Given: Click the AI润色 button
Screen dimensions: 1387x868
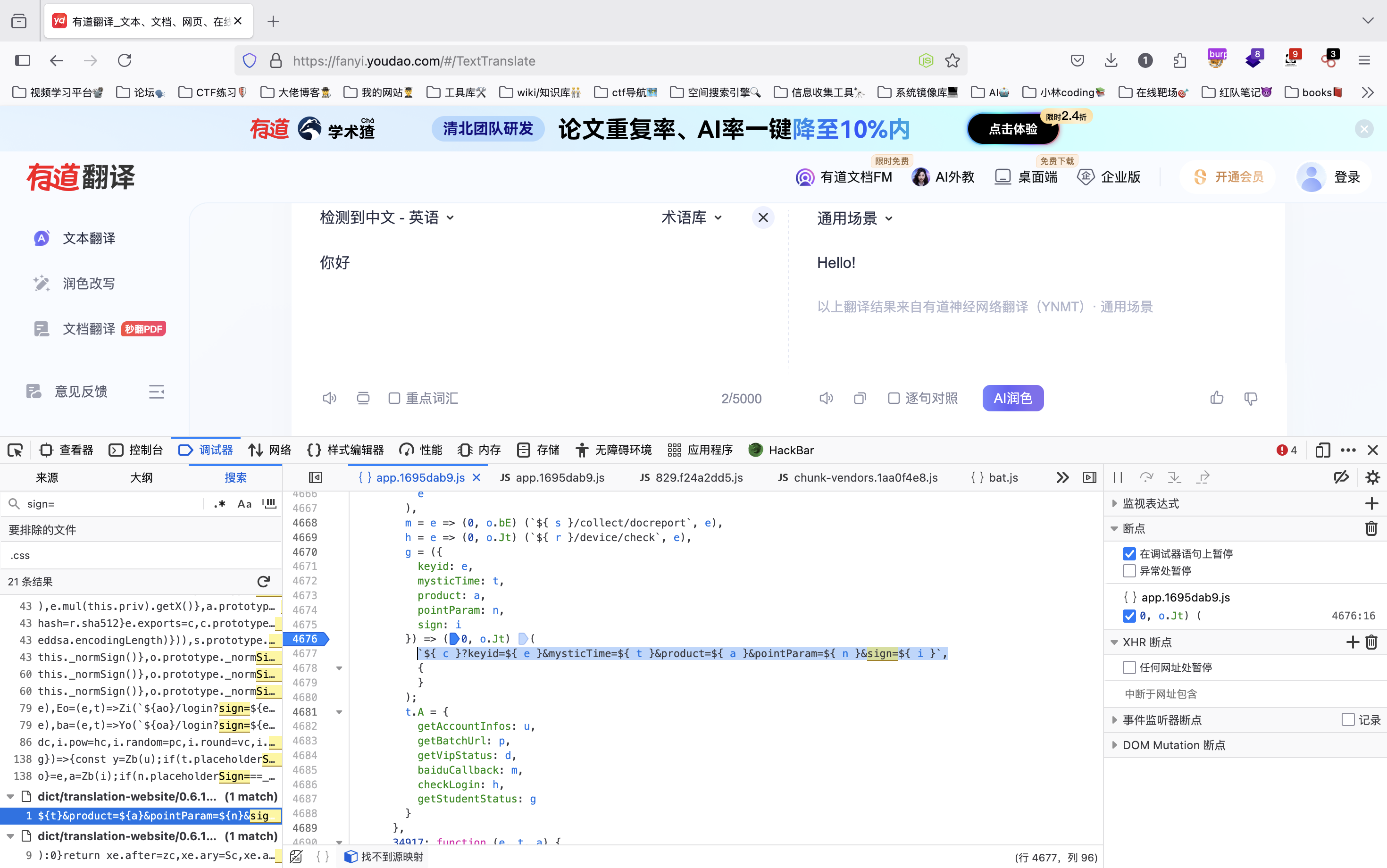Looking at the screenshot, I should 1012,398.
